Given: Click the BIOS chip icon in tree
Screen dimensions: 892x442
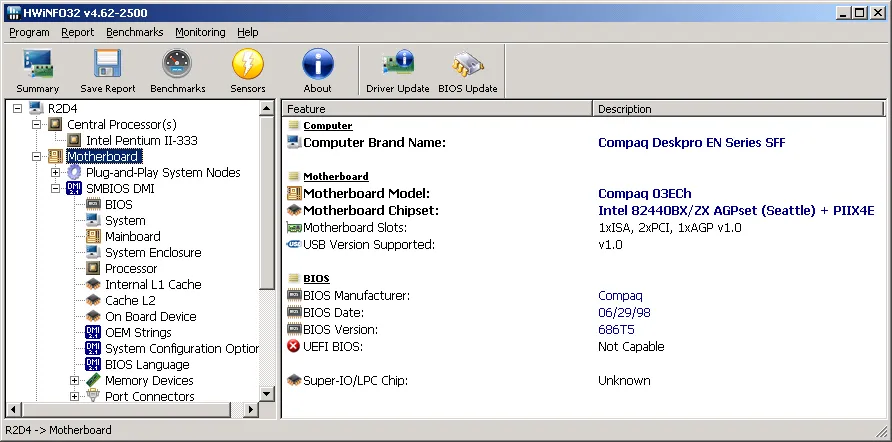Looking at the screenshot, I should pos(93,204).
